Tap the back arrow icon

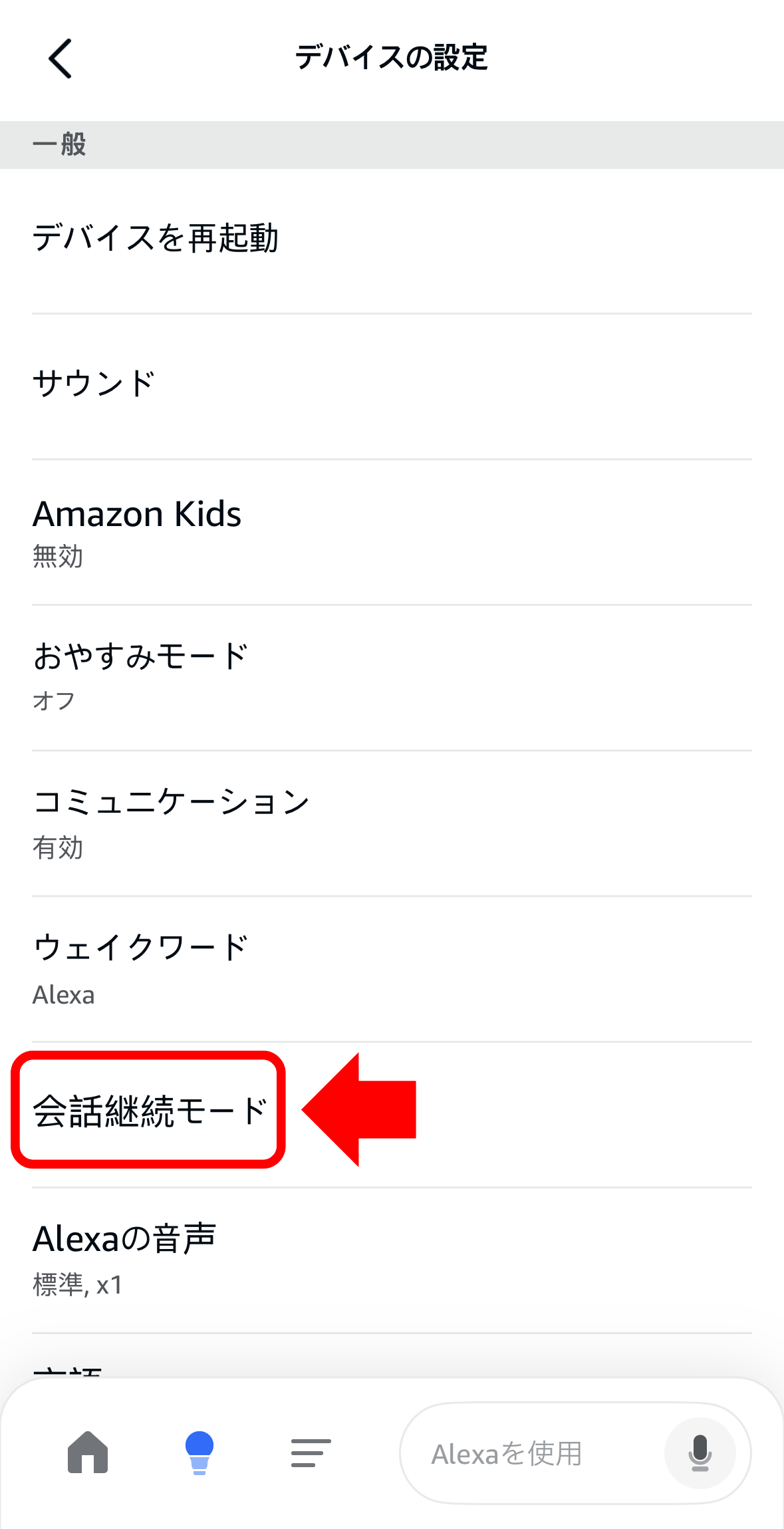60,59
